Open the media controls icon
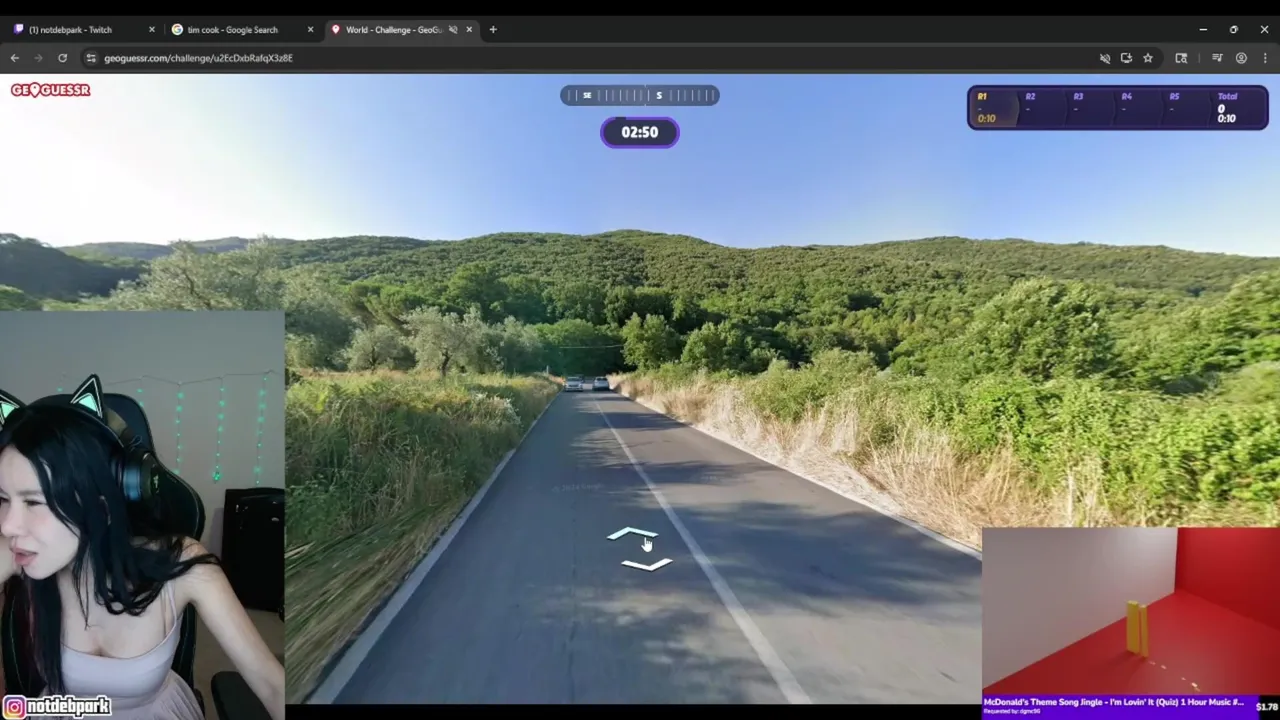Image resolution: width=1280 pixels, height=720 pixels. (x=1217, y=58)
